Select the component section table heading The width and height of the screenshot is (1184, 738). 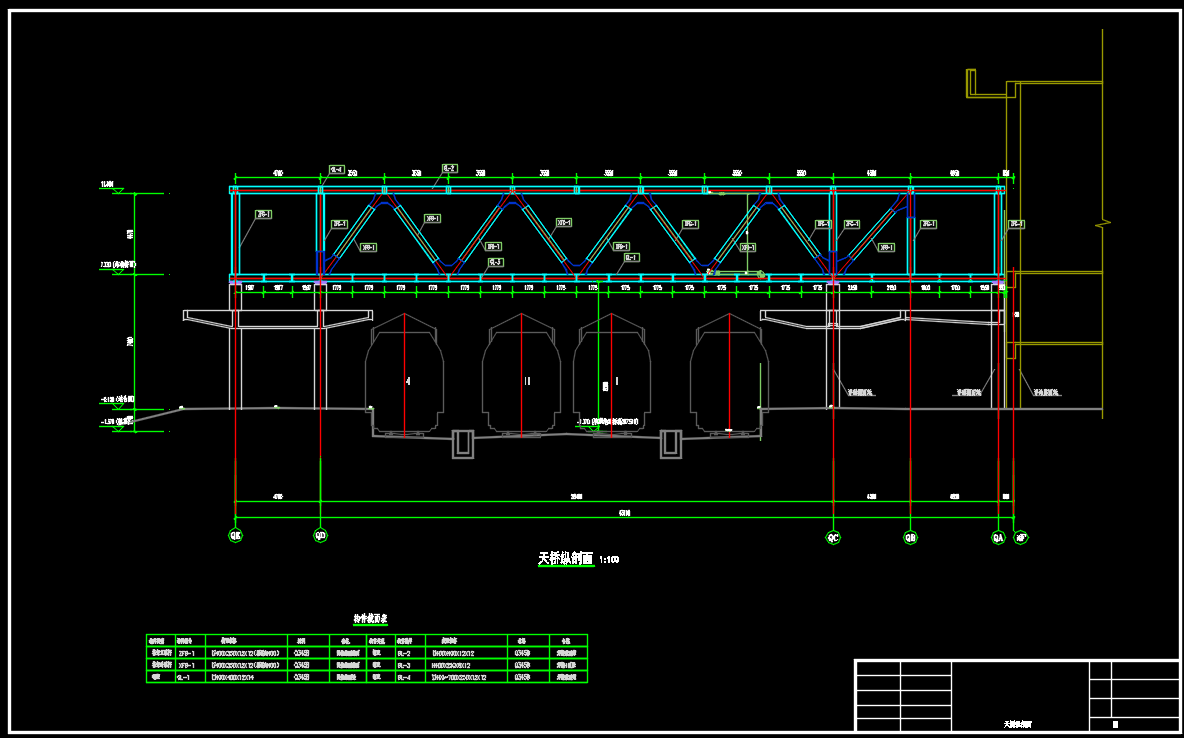click(x=371, y=619)
